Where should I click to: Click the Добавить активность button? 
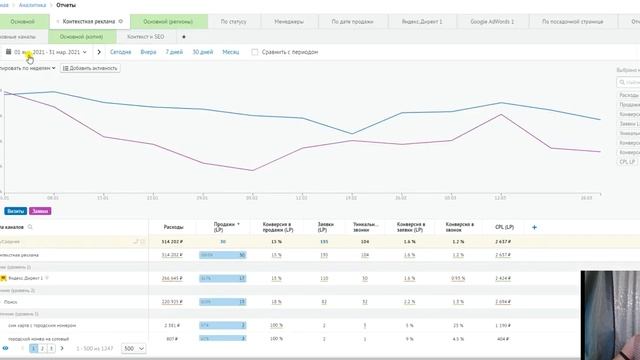click(90, 68)
